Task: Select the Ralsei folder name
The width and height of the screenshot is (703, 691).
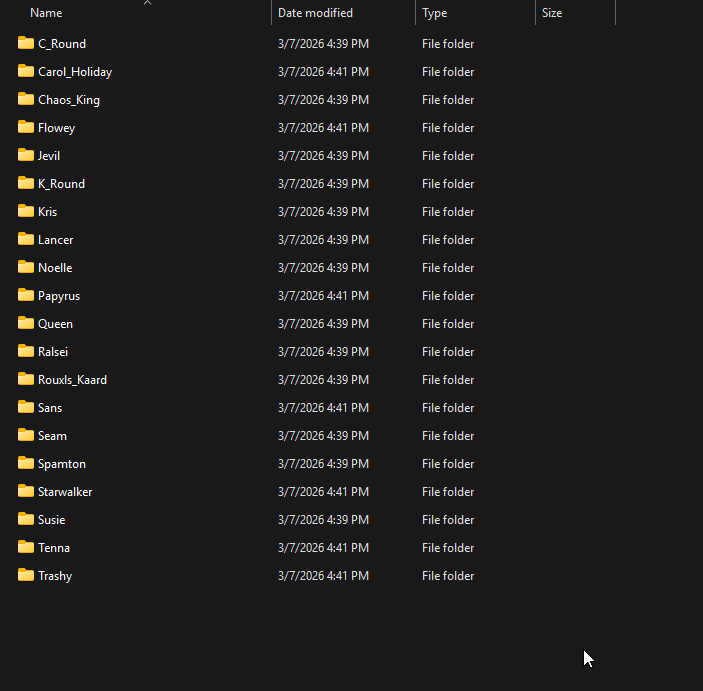Action: 53,352
